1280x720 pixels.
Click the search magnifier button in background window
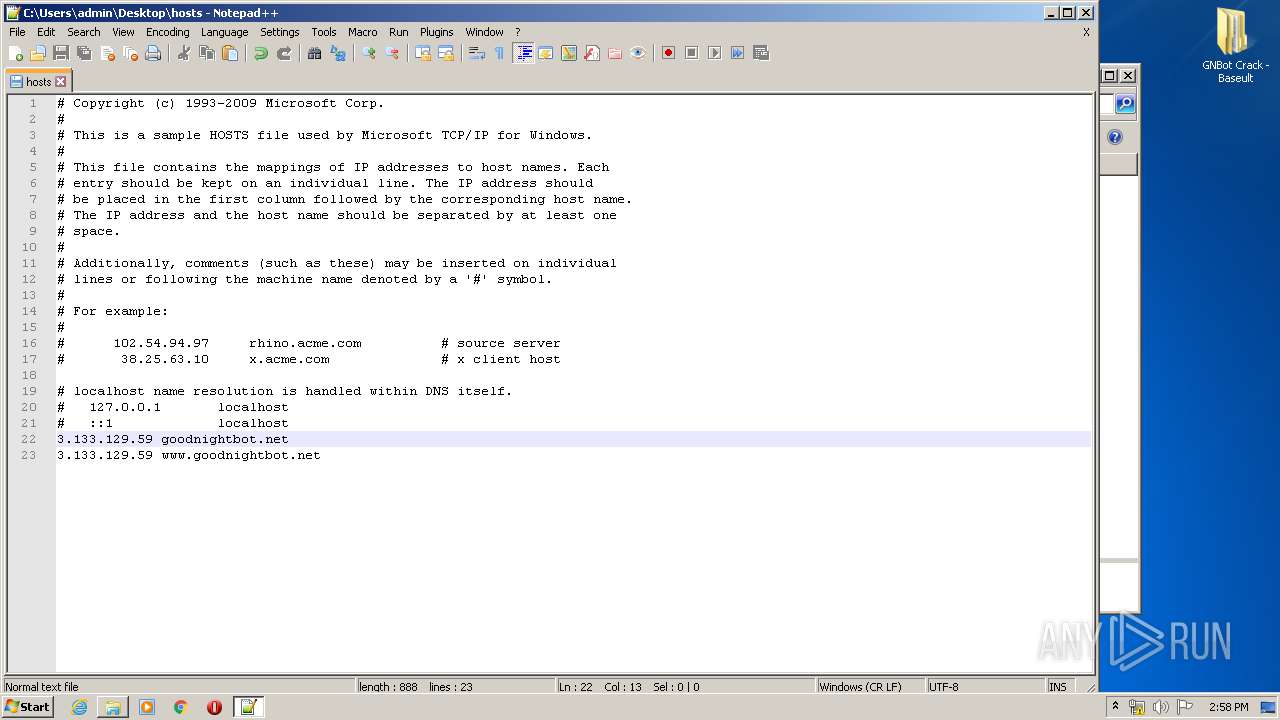pyautogui.click(x=1125, y=104)
